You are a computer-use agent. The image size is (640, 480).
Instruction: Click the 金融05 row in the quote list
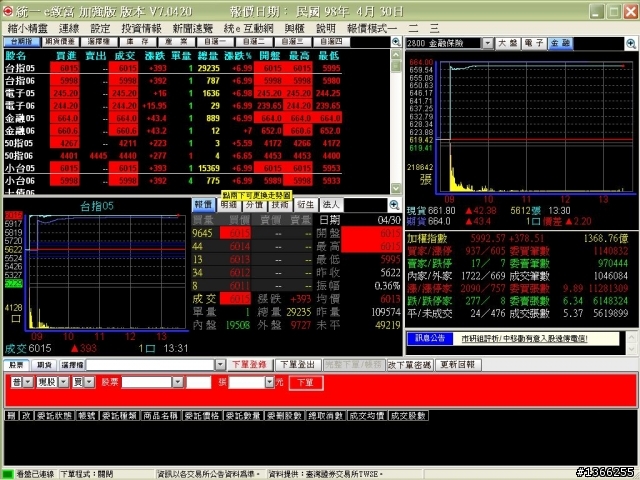tap(173, 118)
